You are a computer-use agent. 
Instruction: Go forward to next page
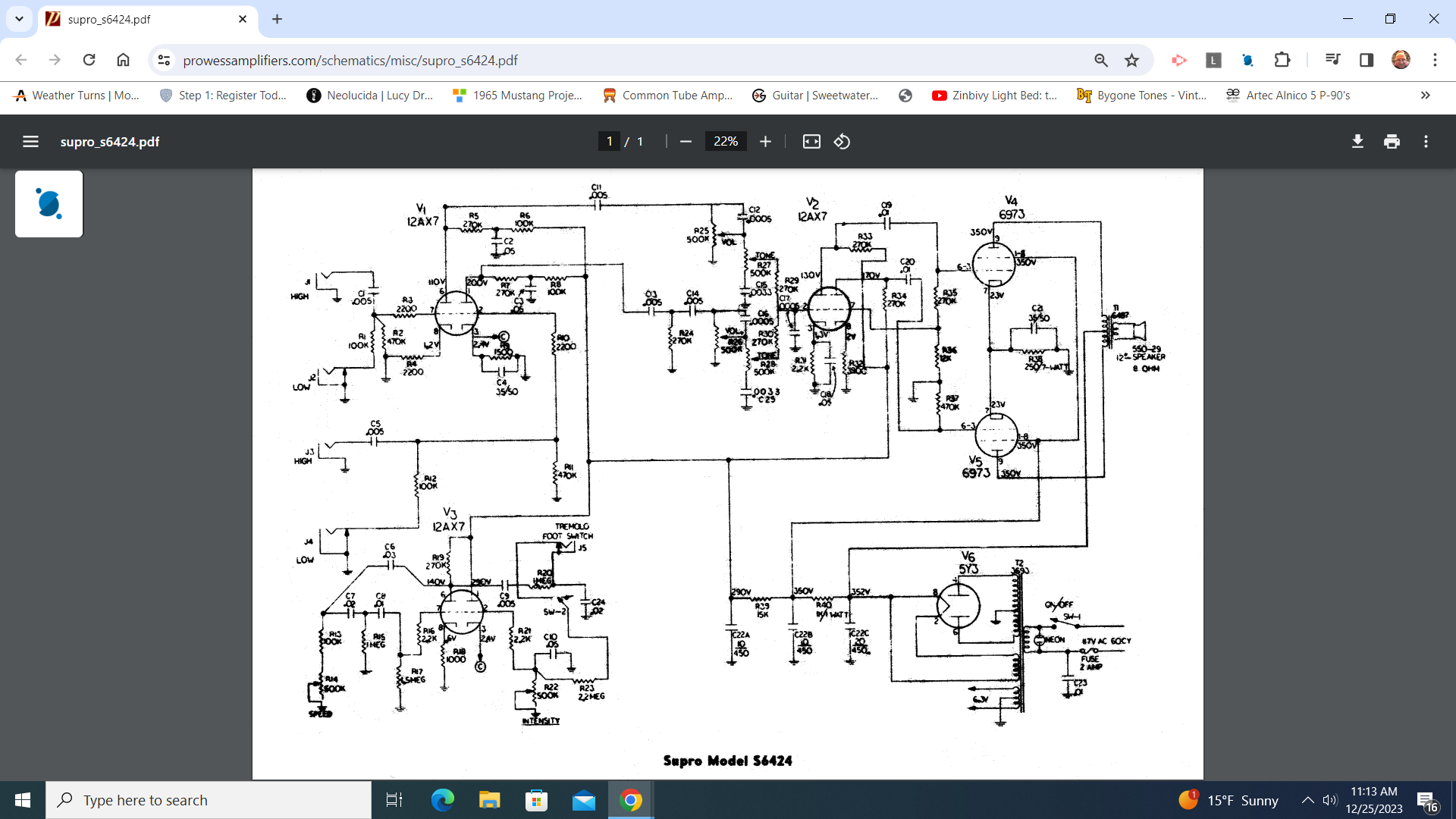pos(55,60)
